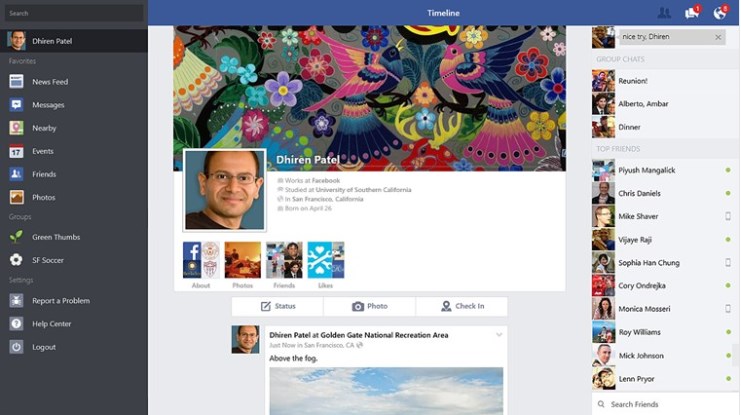This screenshot has width=741, height=415.
Task: Open the Help Center question mark icon
Action: 16,323
